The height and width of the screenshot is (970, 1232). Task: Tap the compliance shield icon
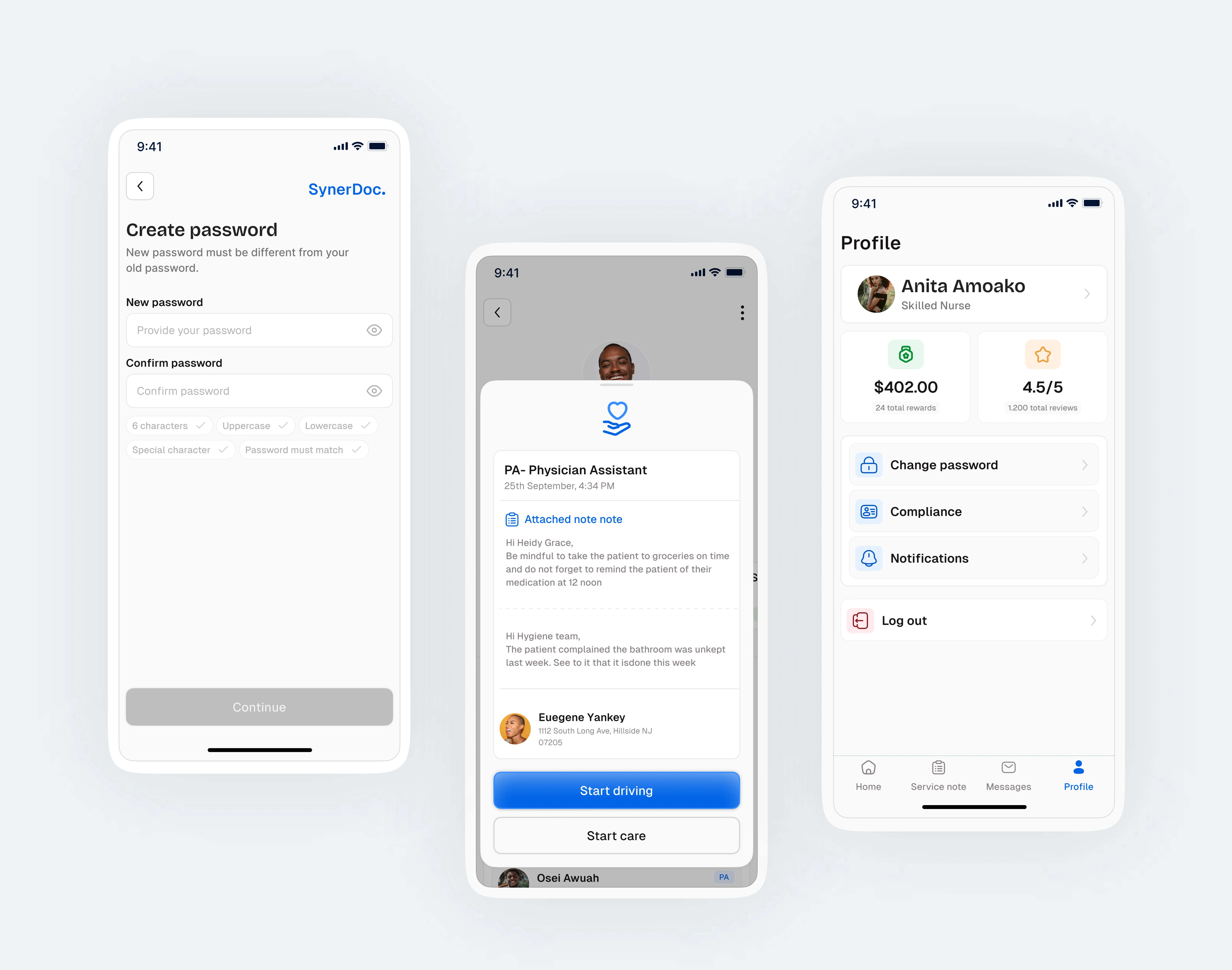pos(866,511)
